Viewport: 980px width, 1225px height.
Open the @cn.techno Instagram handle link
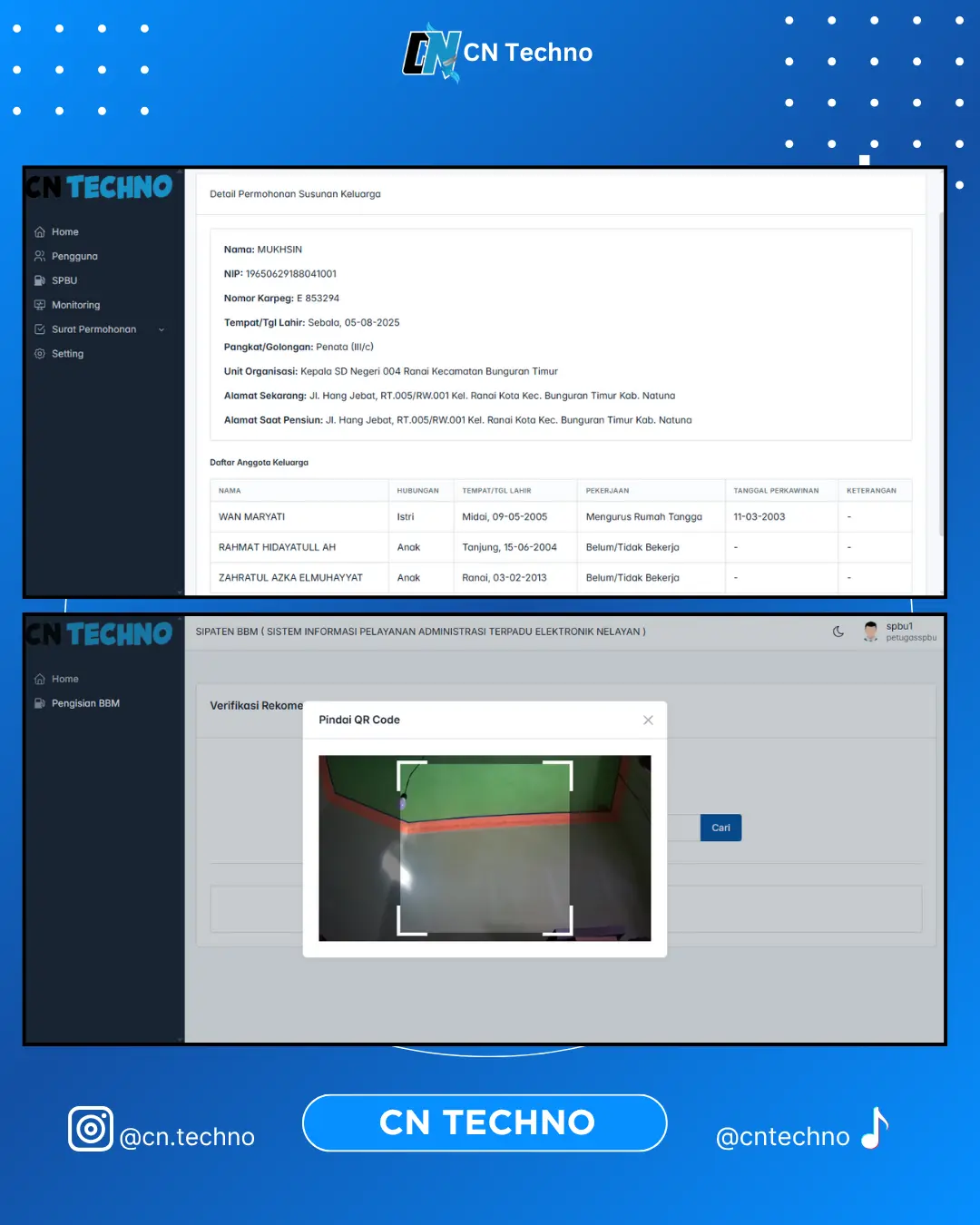coord(187,1137)
